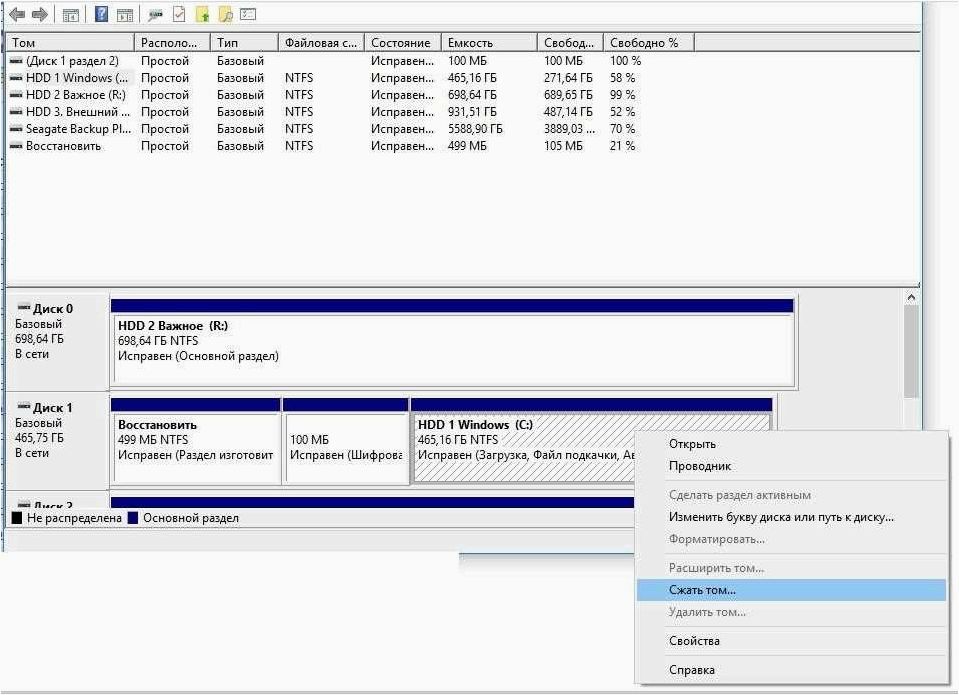
Task: Click the 5588,90 ГБ capacity cell
Action: pos(475,129)
